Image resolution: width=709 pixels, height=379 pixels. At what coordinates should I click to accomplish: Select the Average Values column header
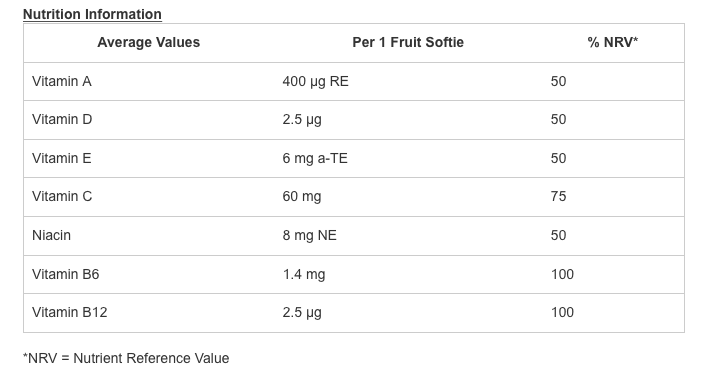(x=148, y=42)
